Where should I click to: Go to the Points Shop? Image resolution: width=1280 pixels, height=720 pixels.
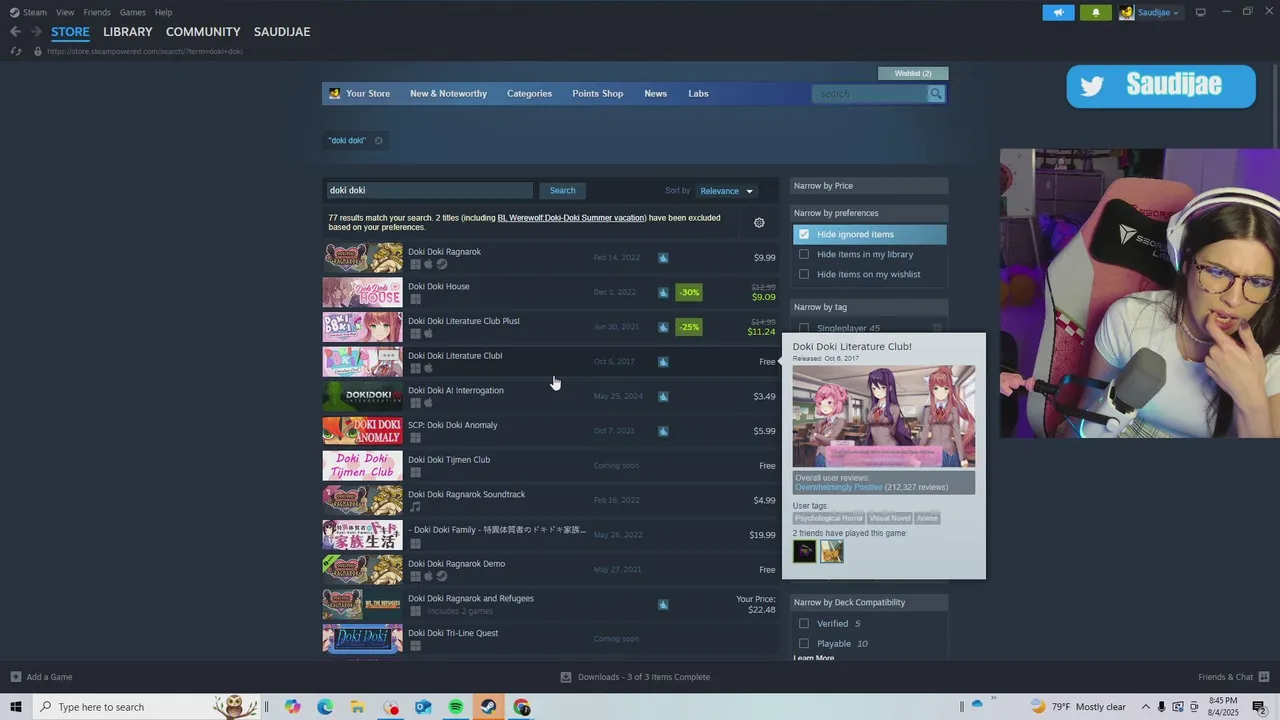(x=597, y=94)
